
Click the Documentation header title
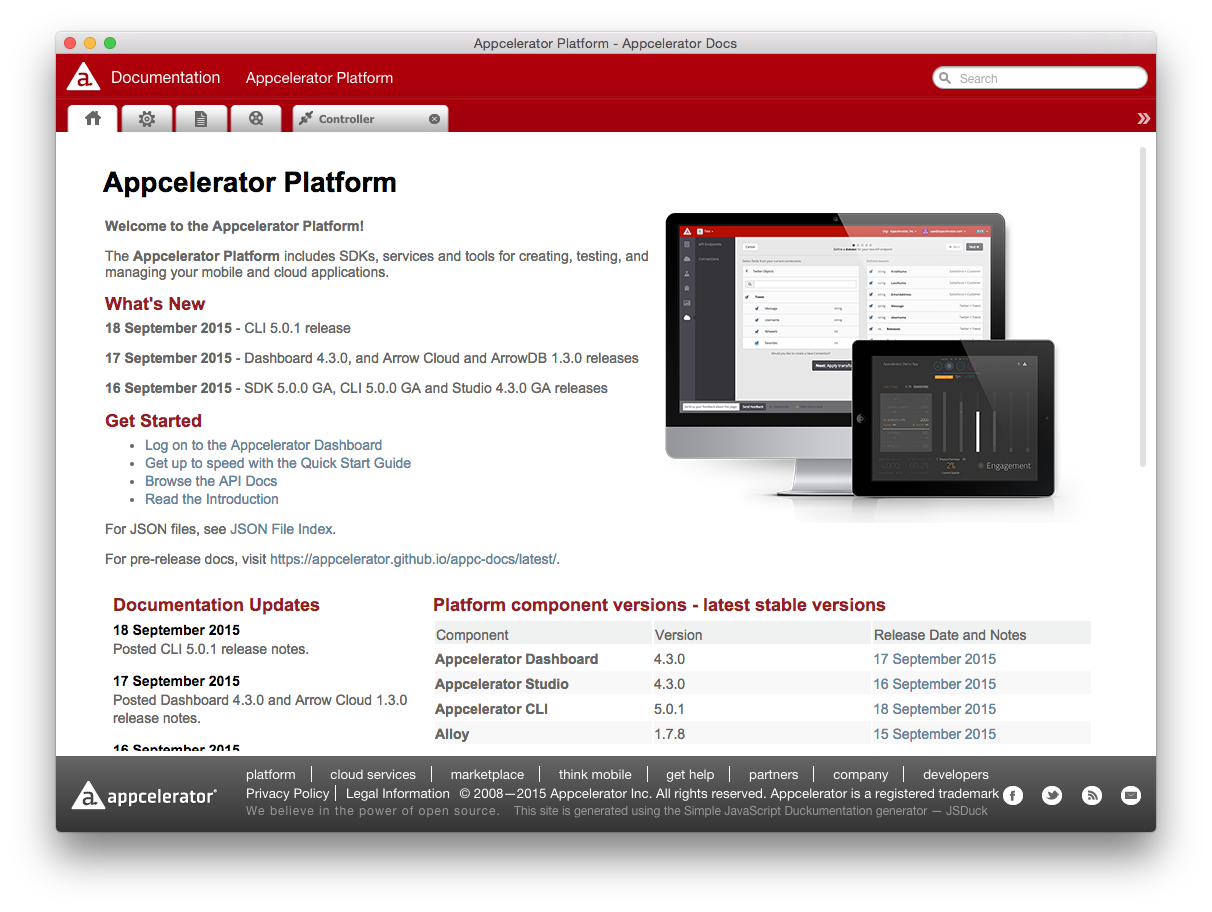coord(165,77)
